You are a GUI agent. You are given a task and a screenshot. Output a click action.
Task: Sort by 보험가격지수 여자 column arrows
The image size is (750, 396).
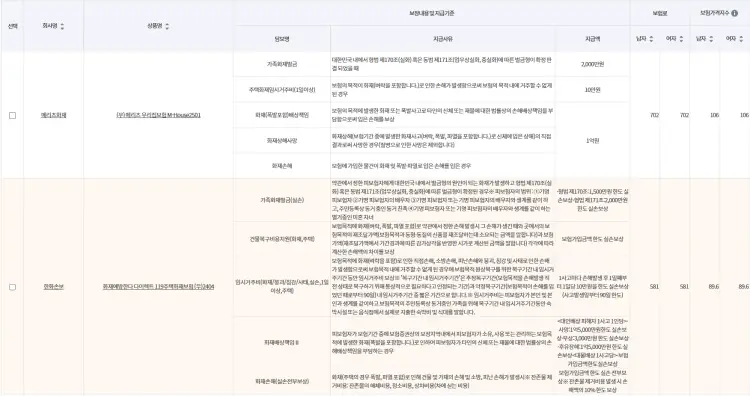tap(741, 39)
